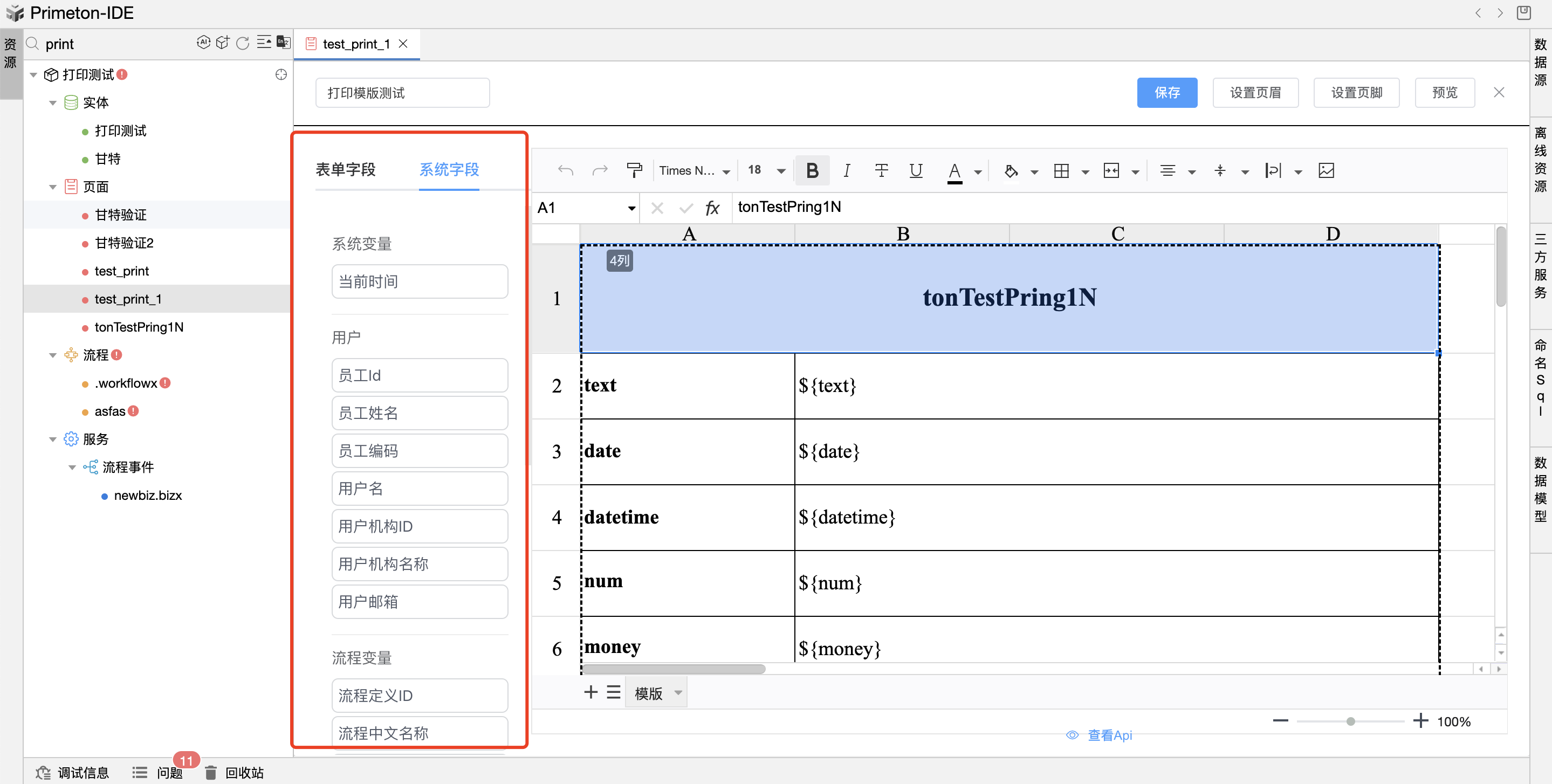The width and height of the screenshot is (1552, 784).
Task: Click the blue 保存 button
Action: pyautogui.click(x=1166, y=92)
